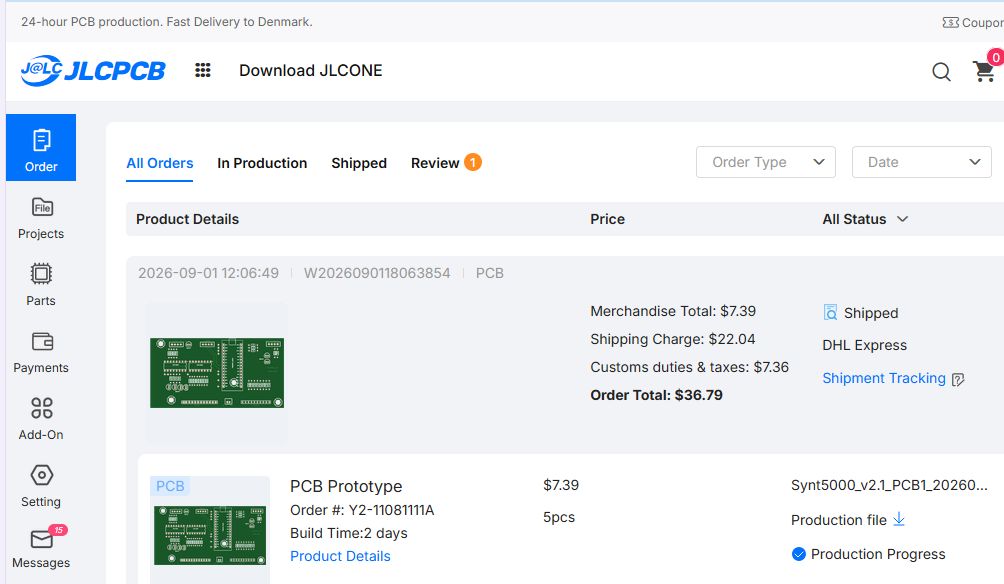The height and width of the screenshot is (584, 1004).
Task: Open the Order sidebar section
Action: point(41,147)
